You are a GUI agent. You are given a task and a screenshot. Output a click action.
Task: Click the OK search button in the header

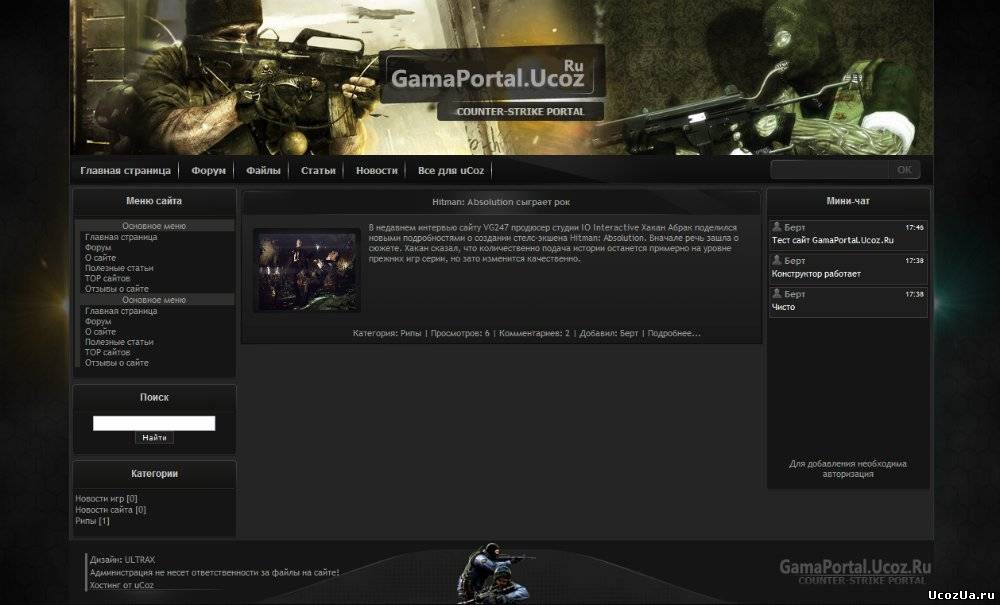[x=904, y=170]
